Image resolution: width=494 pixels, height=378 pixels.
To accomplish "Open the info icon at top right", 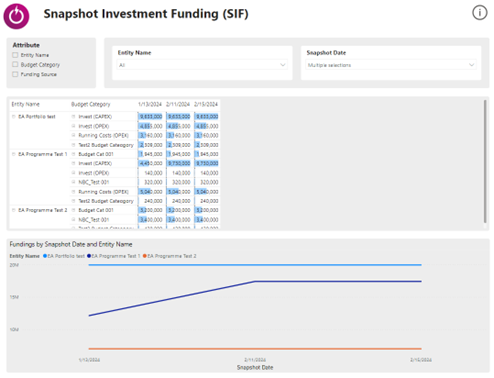I will click(x=479, y=13).
